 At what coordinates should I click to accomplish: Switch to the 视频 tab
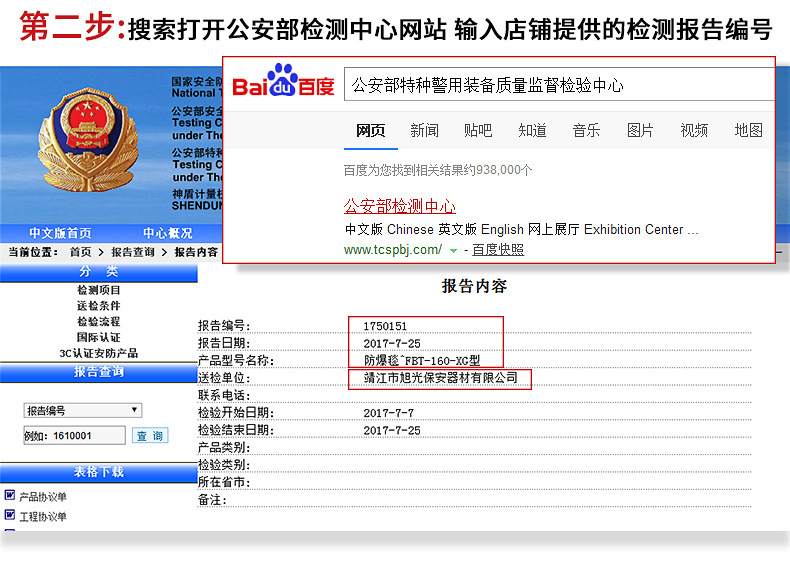click(x=694, y=131)
